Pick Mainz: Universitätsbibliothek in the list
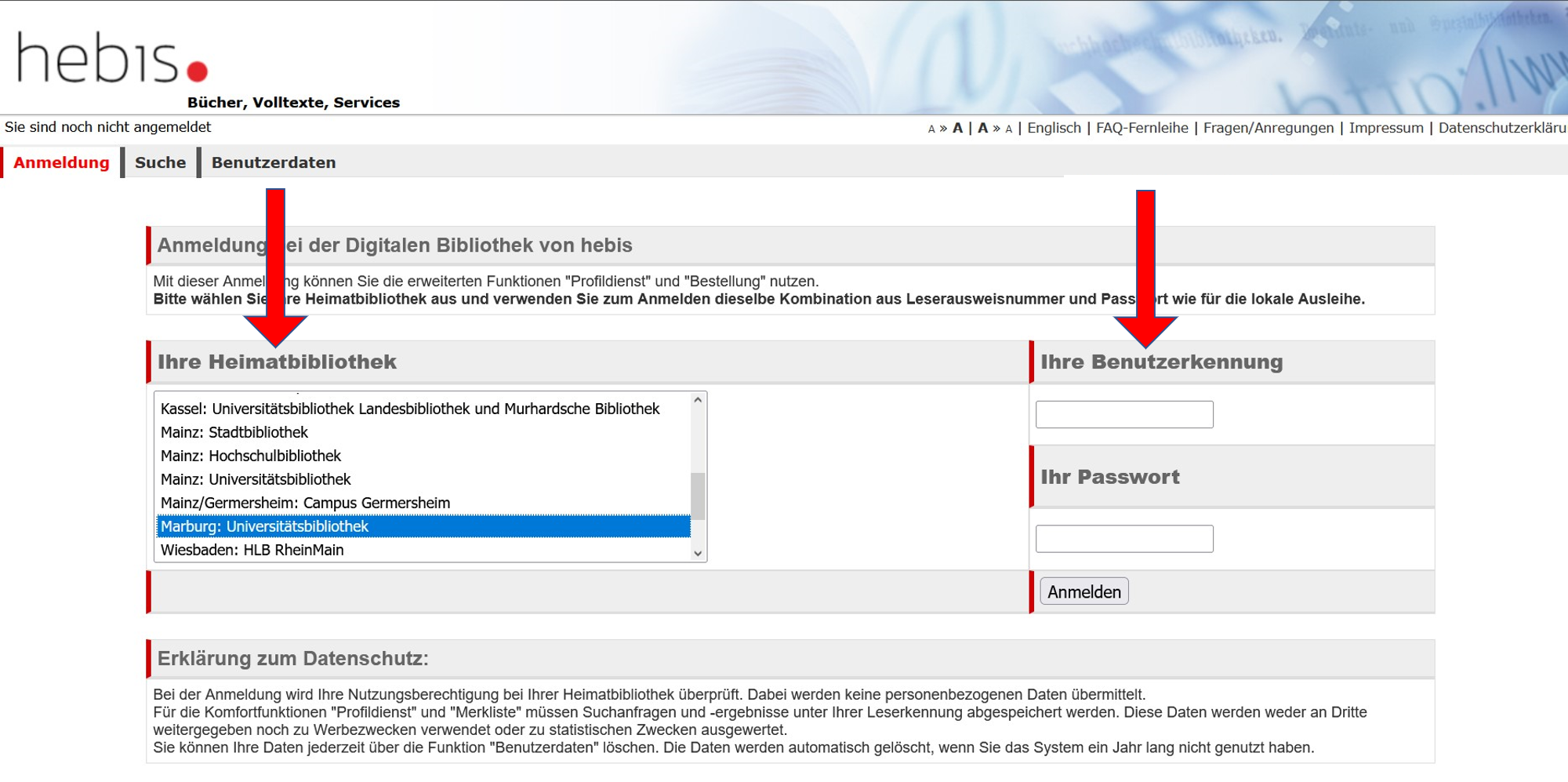The width and height of the screenshot is (1568, 782). pyautogui.click(x=423, y=479)
